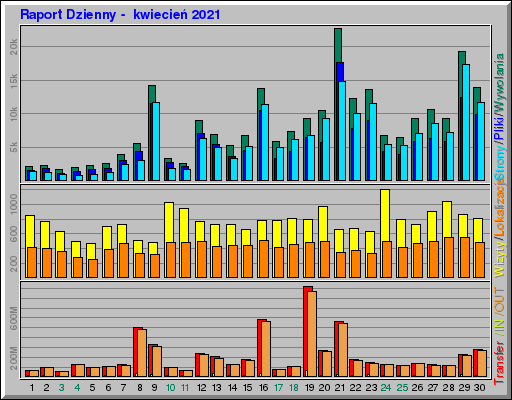Click day label 24 on the x-axis
Viewport: 512px width, 400px height.
pos(386,388)
